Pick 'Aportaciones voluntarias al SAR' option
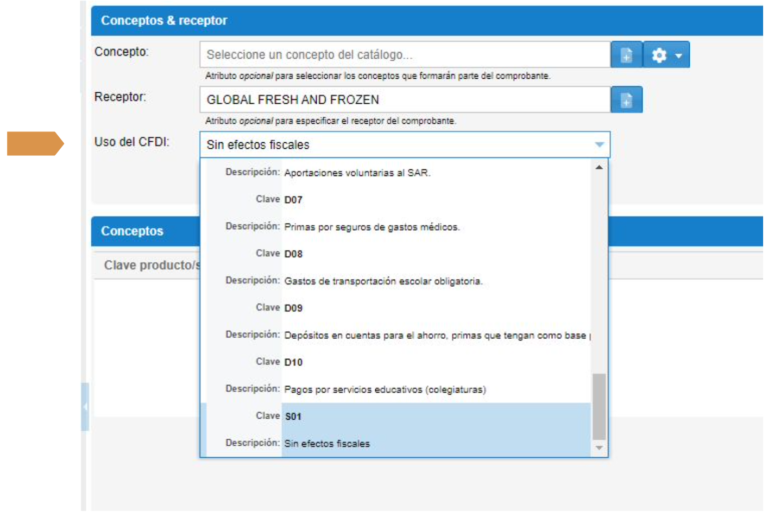The image size is (768, 518). tap(359, 173)
